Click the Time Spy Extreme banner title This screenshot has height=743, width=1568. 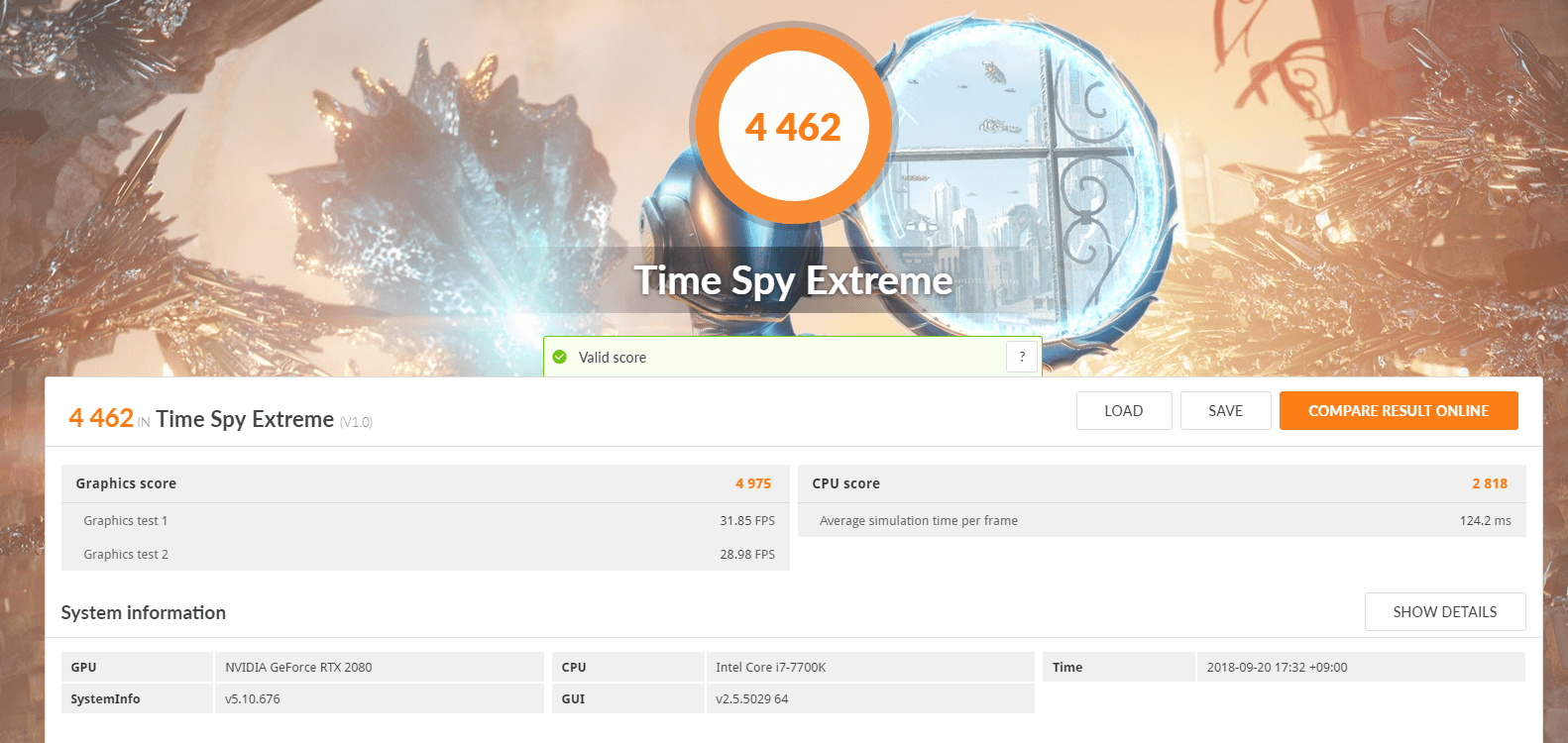coord(793,280)
